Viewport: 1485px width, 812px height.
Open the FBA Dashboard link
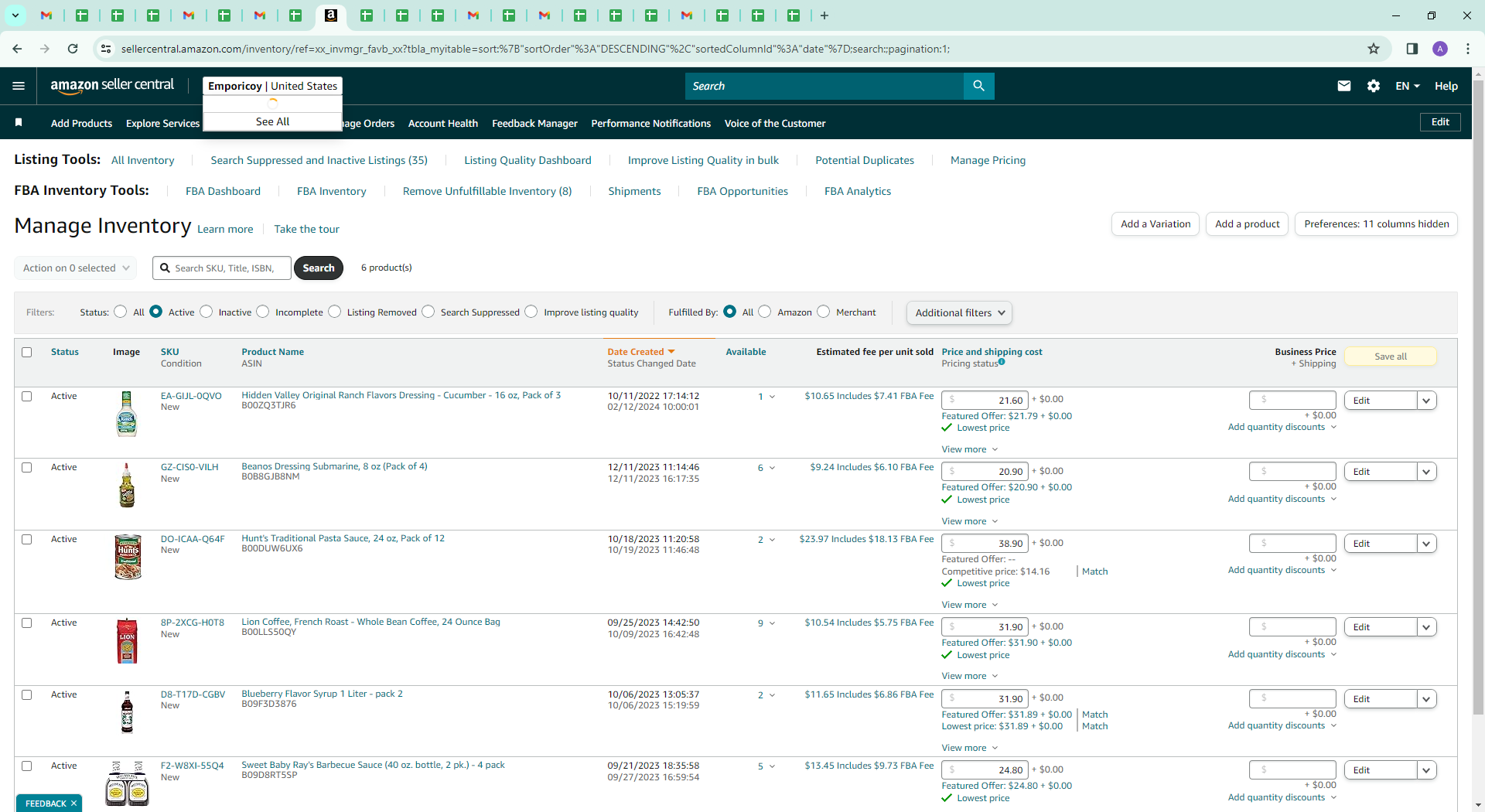click(223, 191)
